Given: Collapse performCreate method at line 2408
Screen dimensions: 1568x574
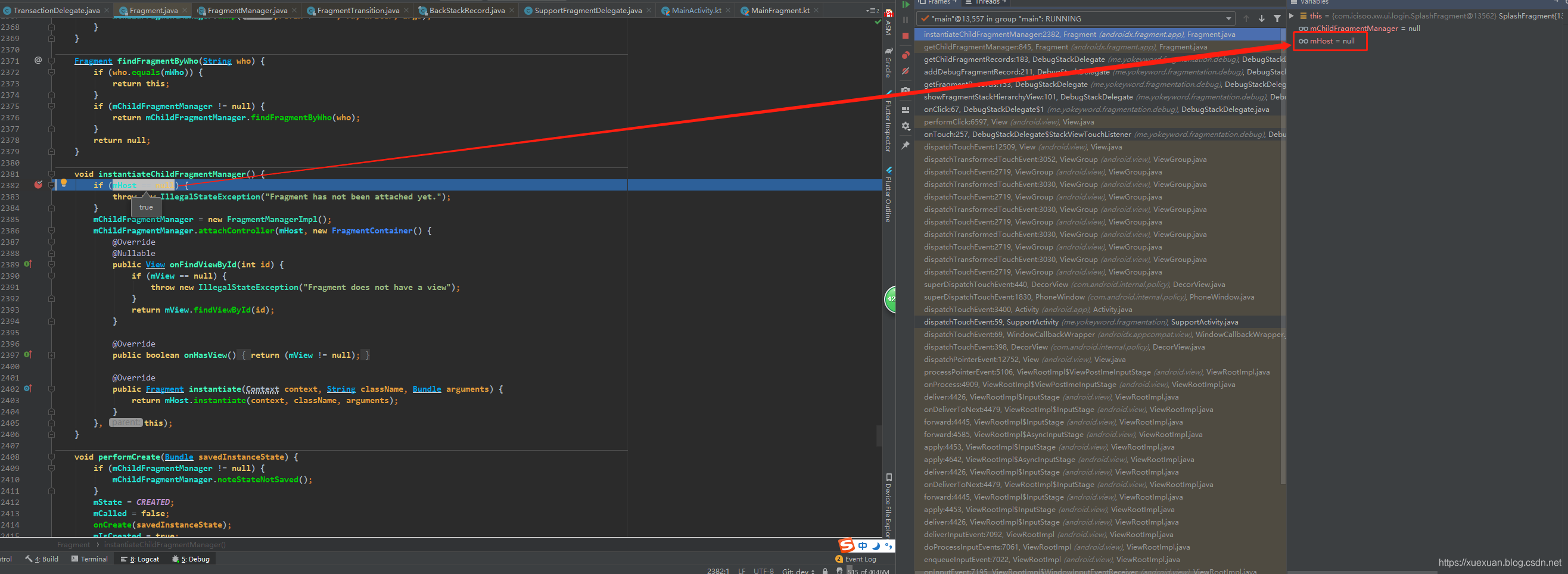Looking at the screenshot, I should click(51, 457).
